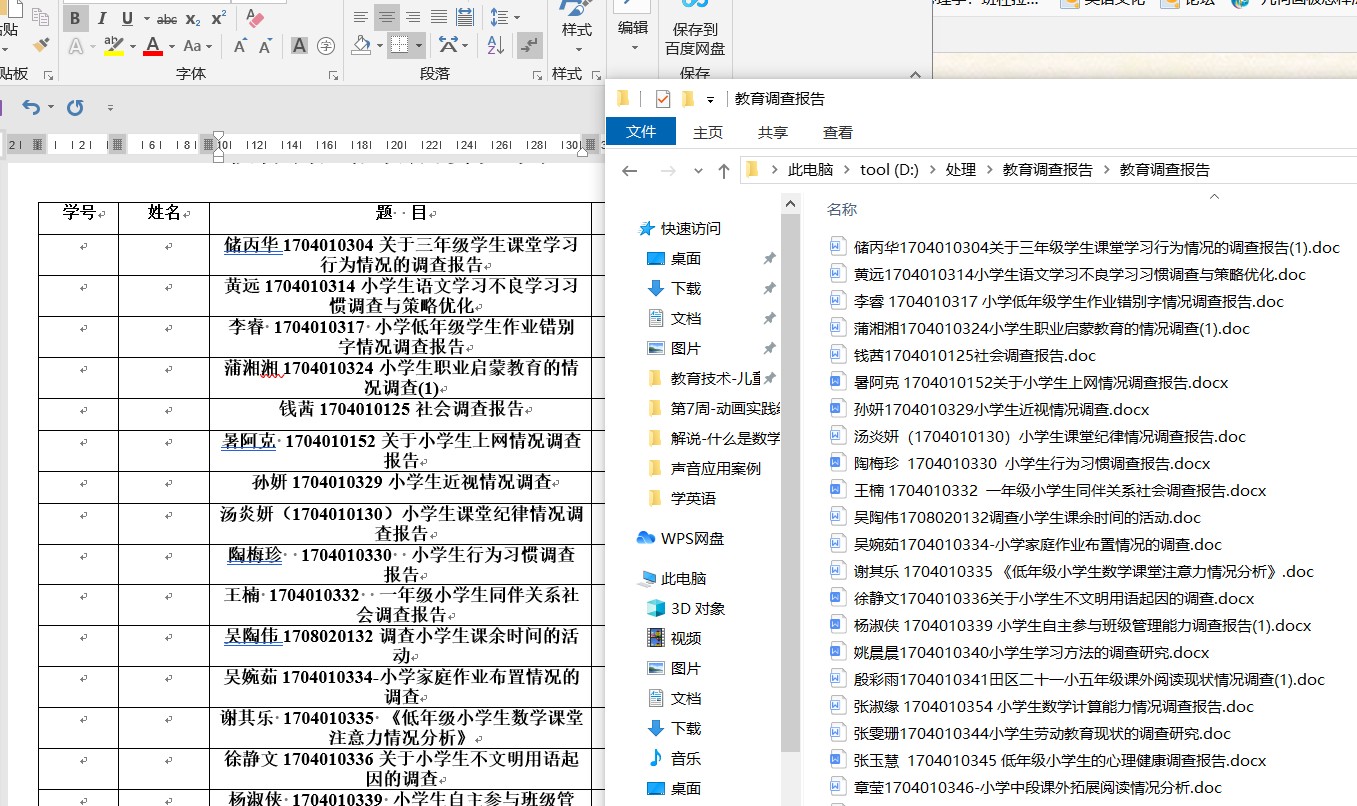Viewport: 1357px width, 806px height.
Task: Toggle bold formatting
Action: pyautogui.click(x=76, y=18)
